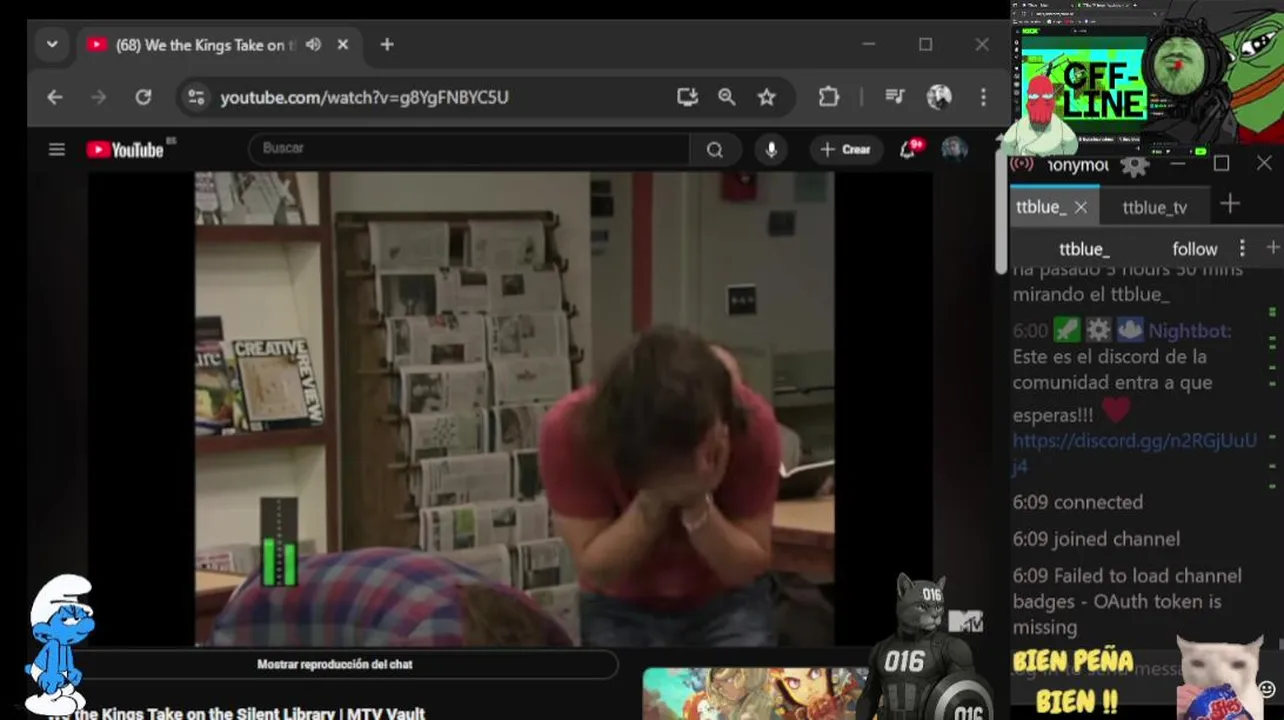This screenshot has height=720, width=1284.
Task: Maximize the Chatterino window
Action: 1221,163
